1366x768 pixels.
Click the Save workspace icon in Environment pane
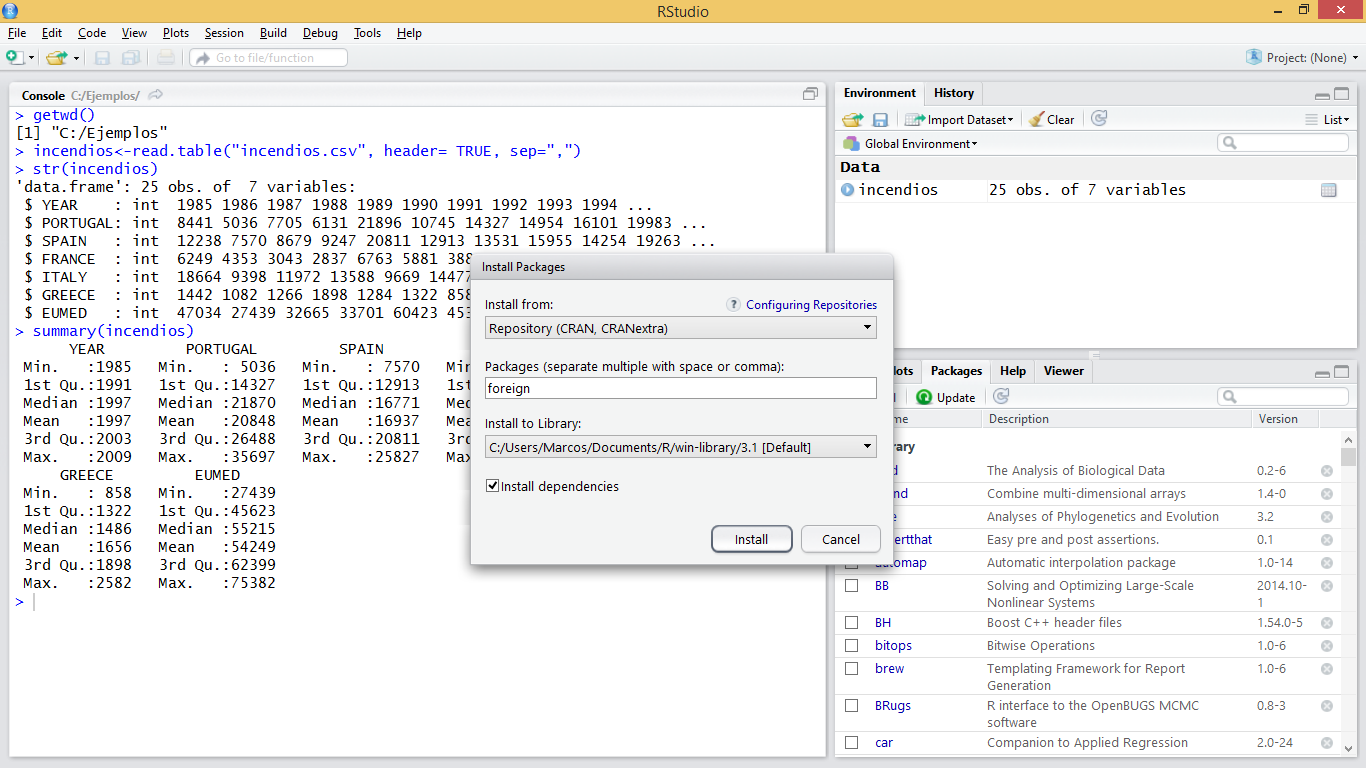click(880, 119)
